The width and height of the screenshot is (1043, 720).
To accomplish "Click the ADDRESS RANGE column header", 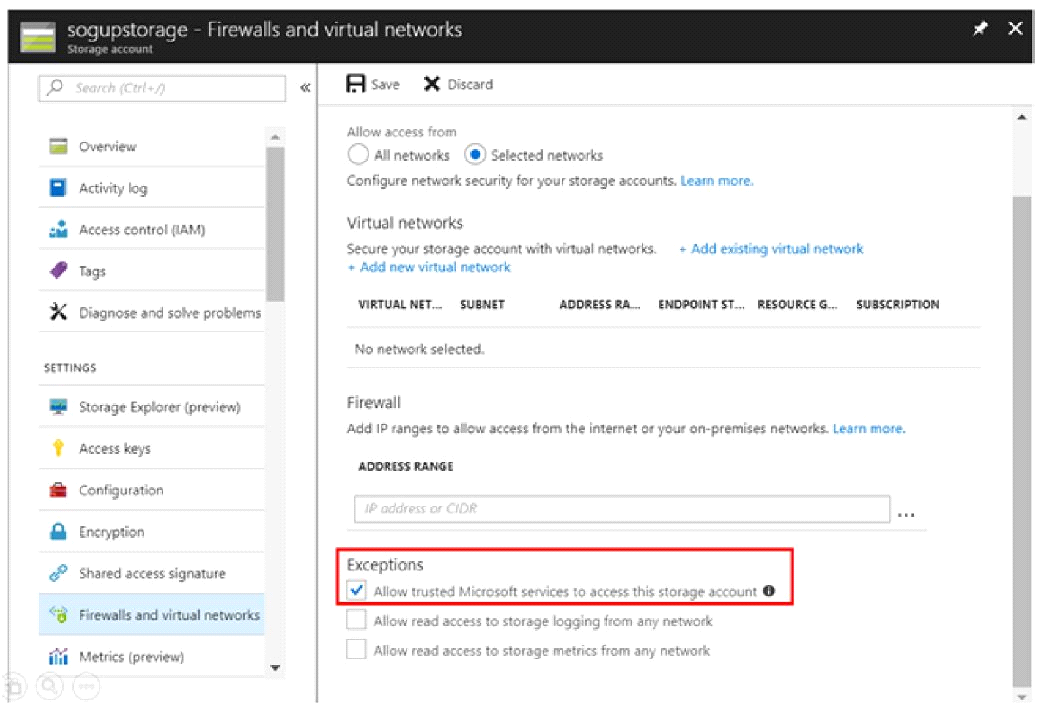I will 406,466.
